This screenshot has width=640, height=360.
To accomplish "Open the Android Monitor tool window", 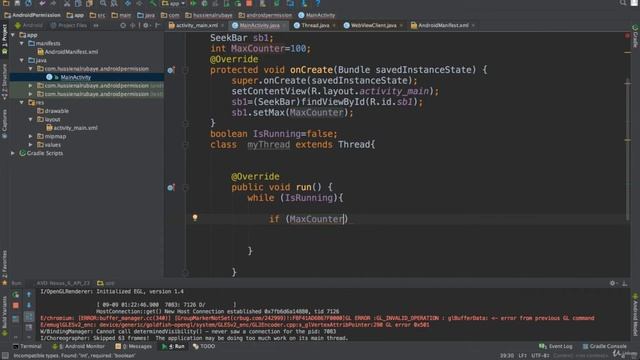I will coord(78,347).
